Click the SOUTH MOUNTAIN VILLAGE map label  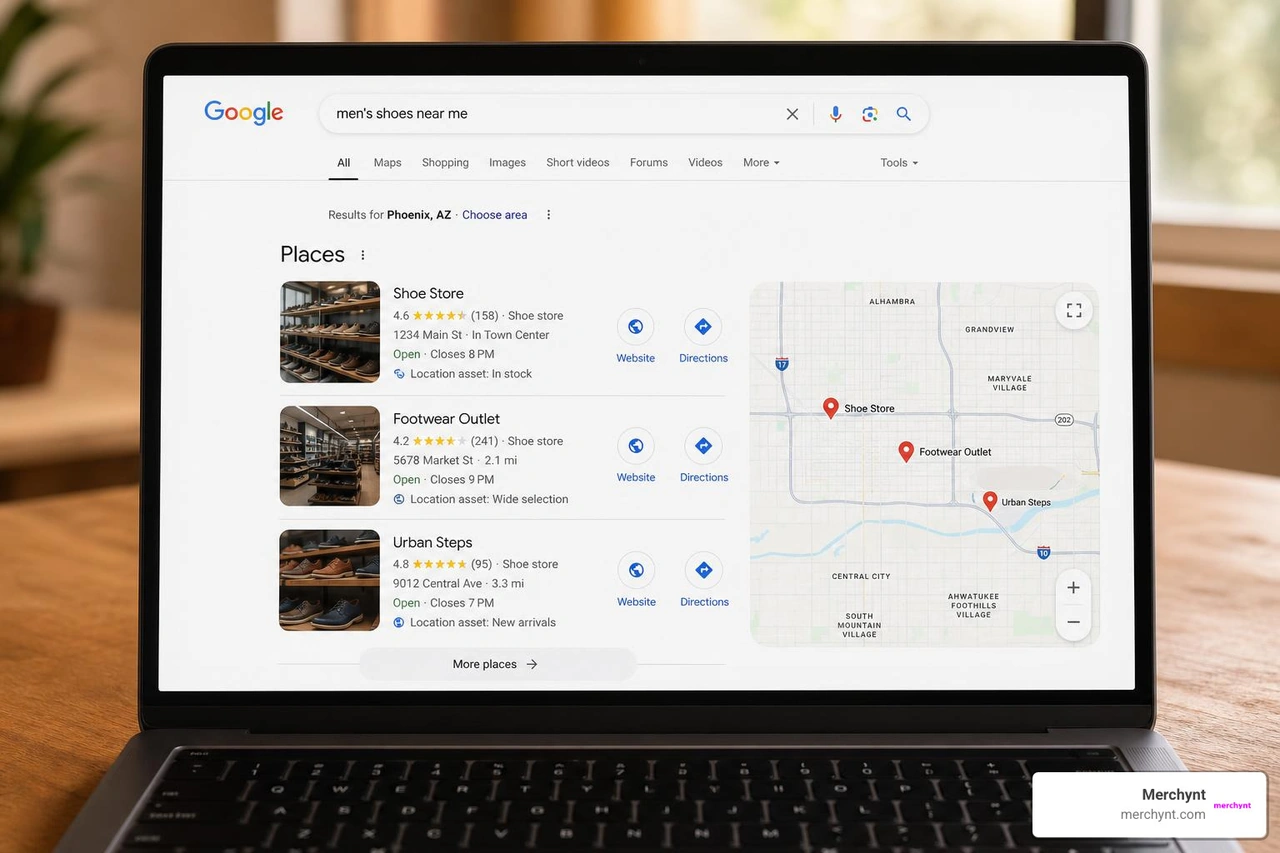859,625
